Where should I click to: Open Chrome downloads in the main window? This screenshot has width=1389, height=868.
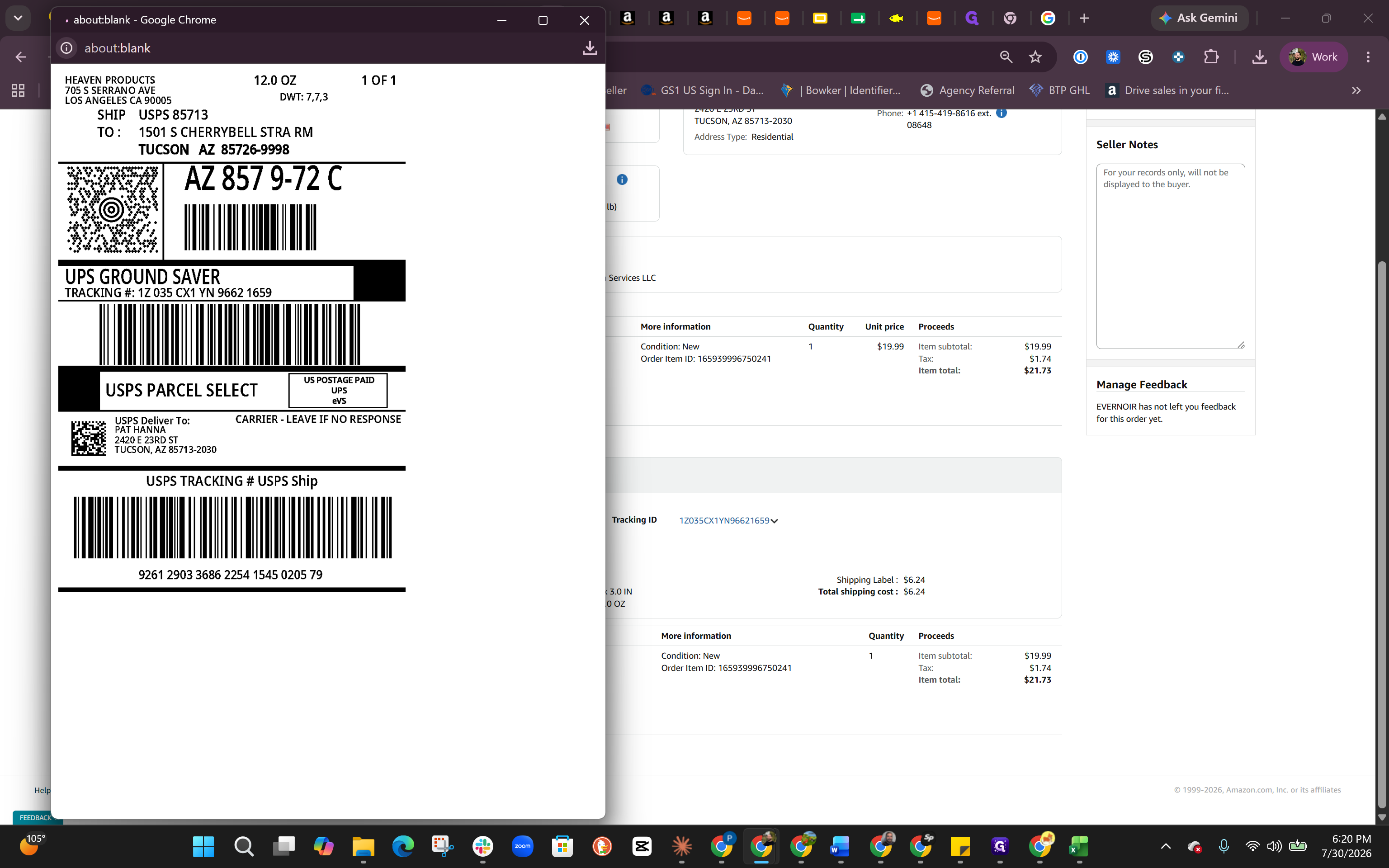click(x=1259, y=57)
